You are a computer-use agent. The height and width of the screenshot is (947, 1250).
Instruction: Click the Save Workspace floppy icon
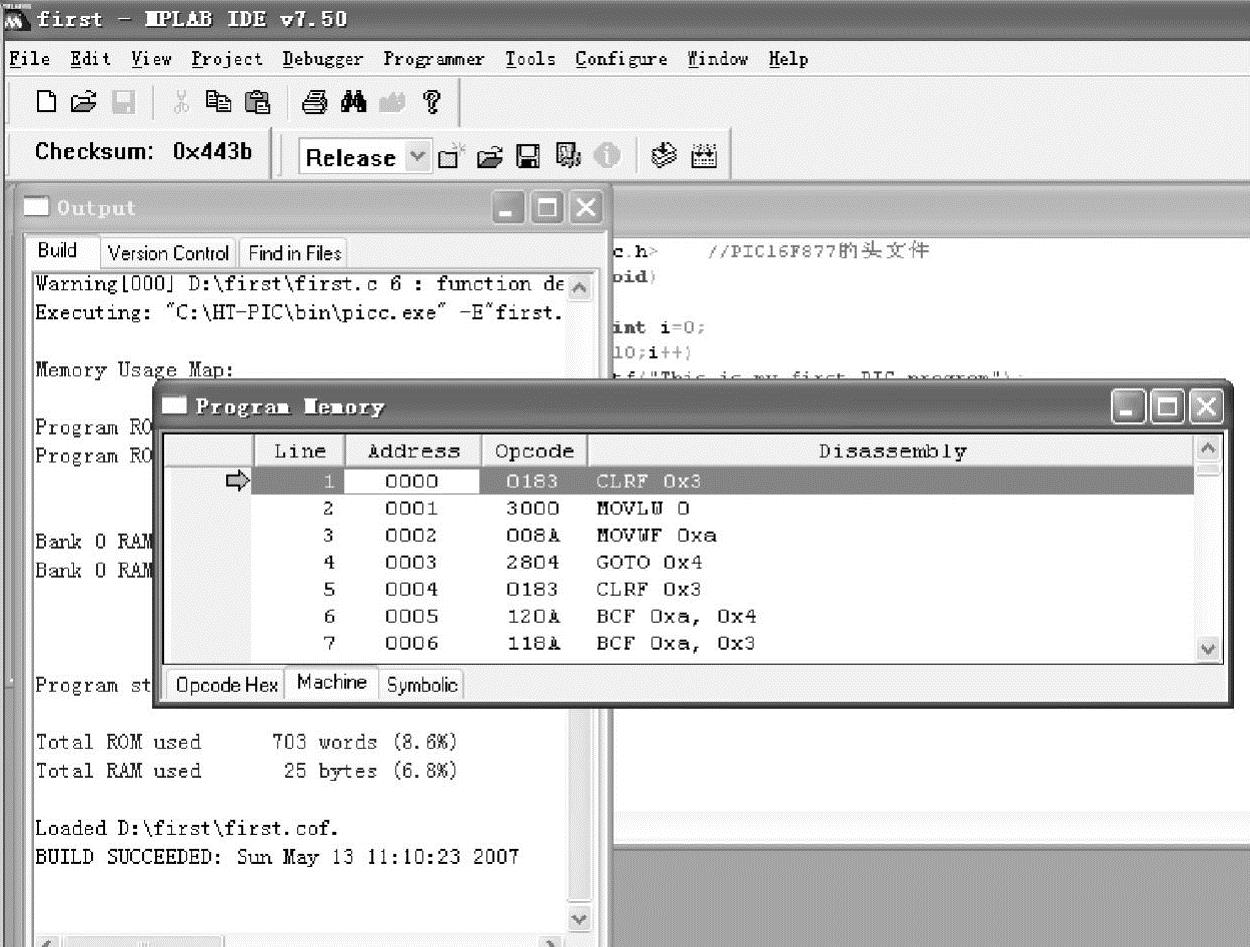click(x=528, y=156)
